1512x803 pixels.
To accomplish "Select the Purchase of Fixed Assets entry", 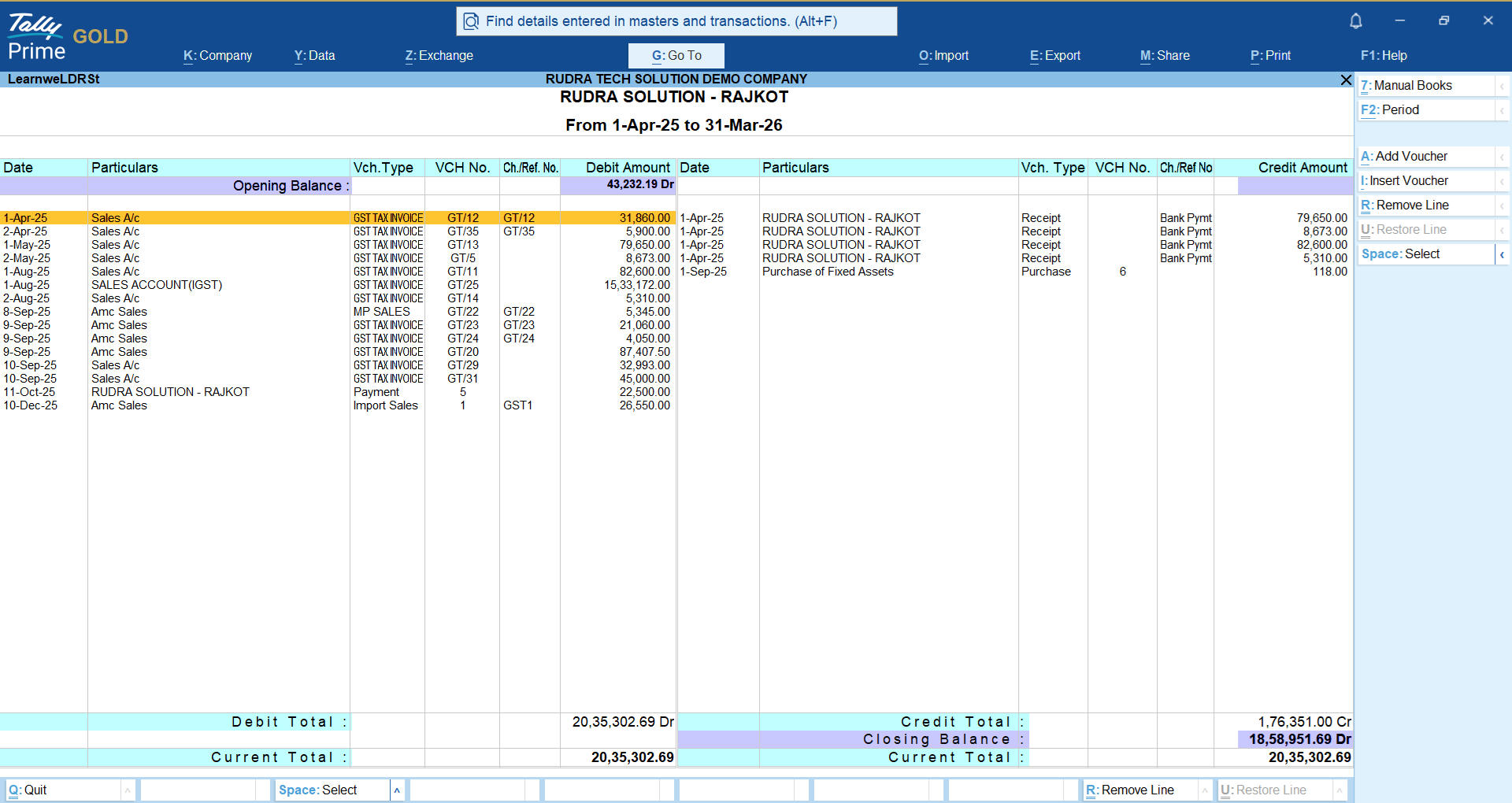I will click(x=828, y=272).
